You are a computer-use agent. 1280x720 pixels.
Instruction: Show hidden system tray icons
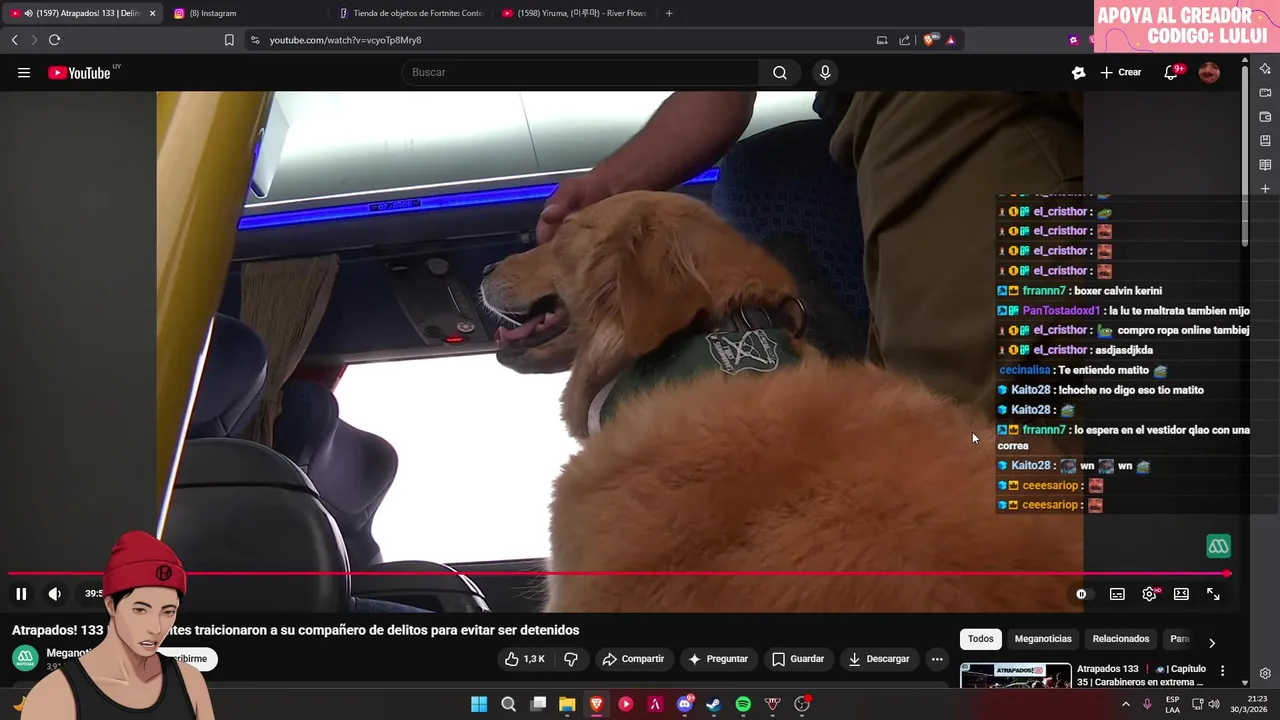pos(1126,704)
